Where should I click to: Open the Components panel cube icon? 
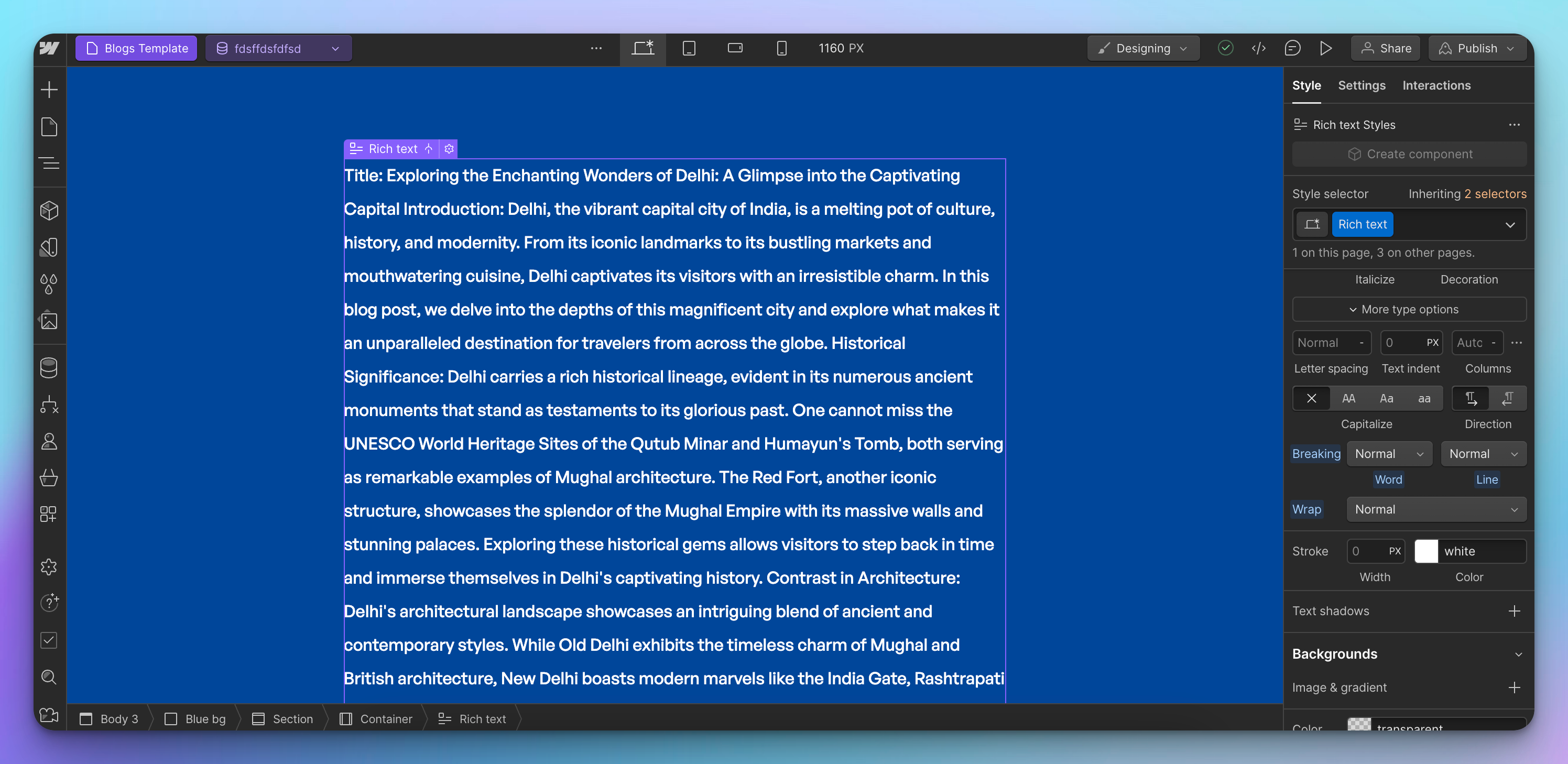coord(49,211)
